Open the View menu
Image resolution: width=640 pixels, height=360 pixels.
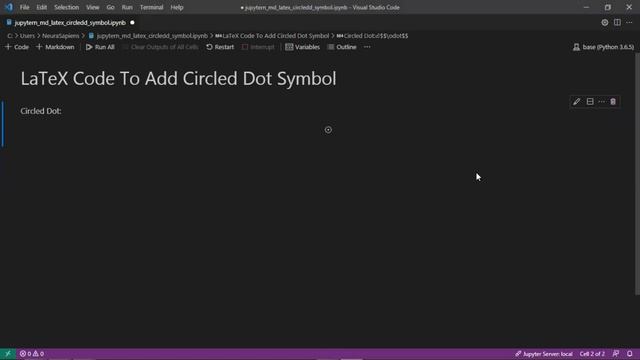(x=93, y=7)
